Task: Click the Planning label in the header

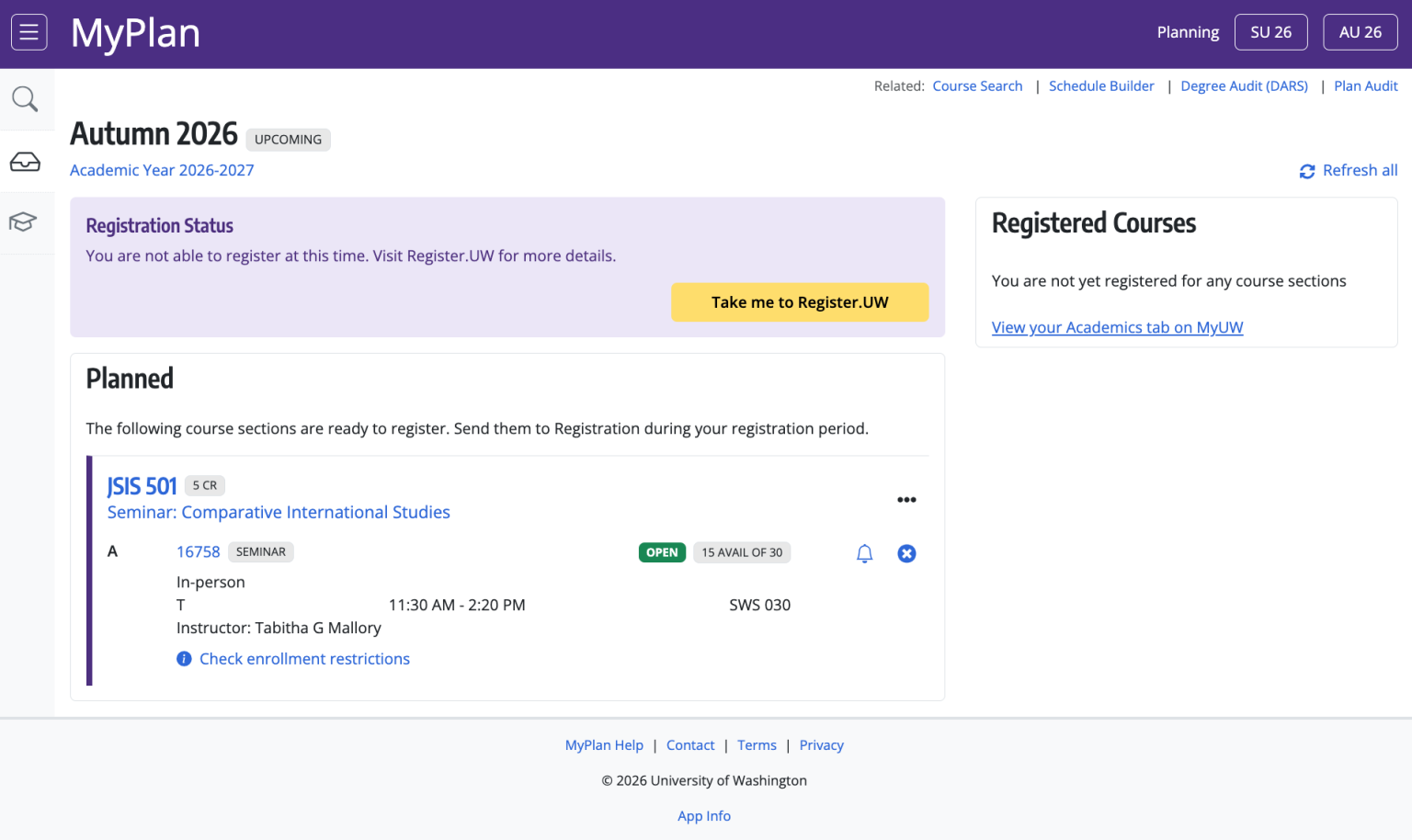Action: 1188,32
